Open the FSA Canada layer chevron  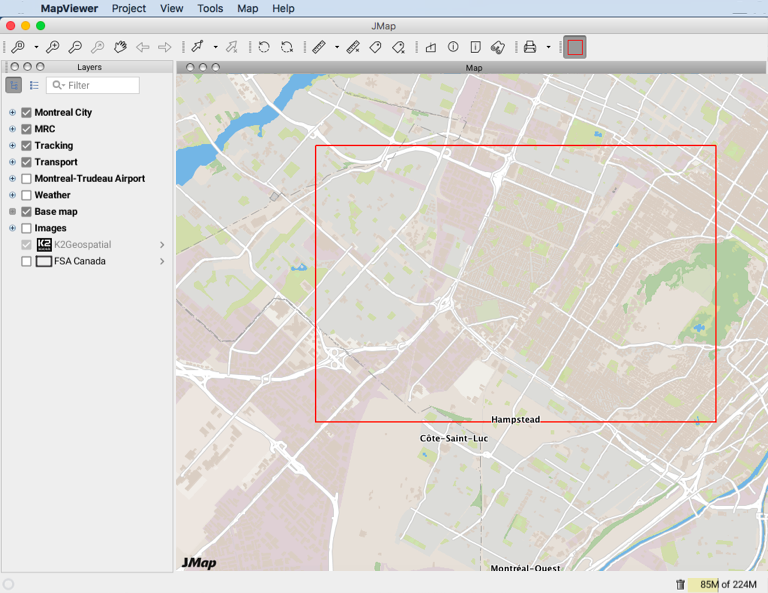[x=162, y=262]
